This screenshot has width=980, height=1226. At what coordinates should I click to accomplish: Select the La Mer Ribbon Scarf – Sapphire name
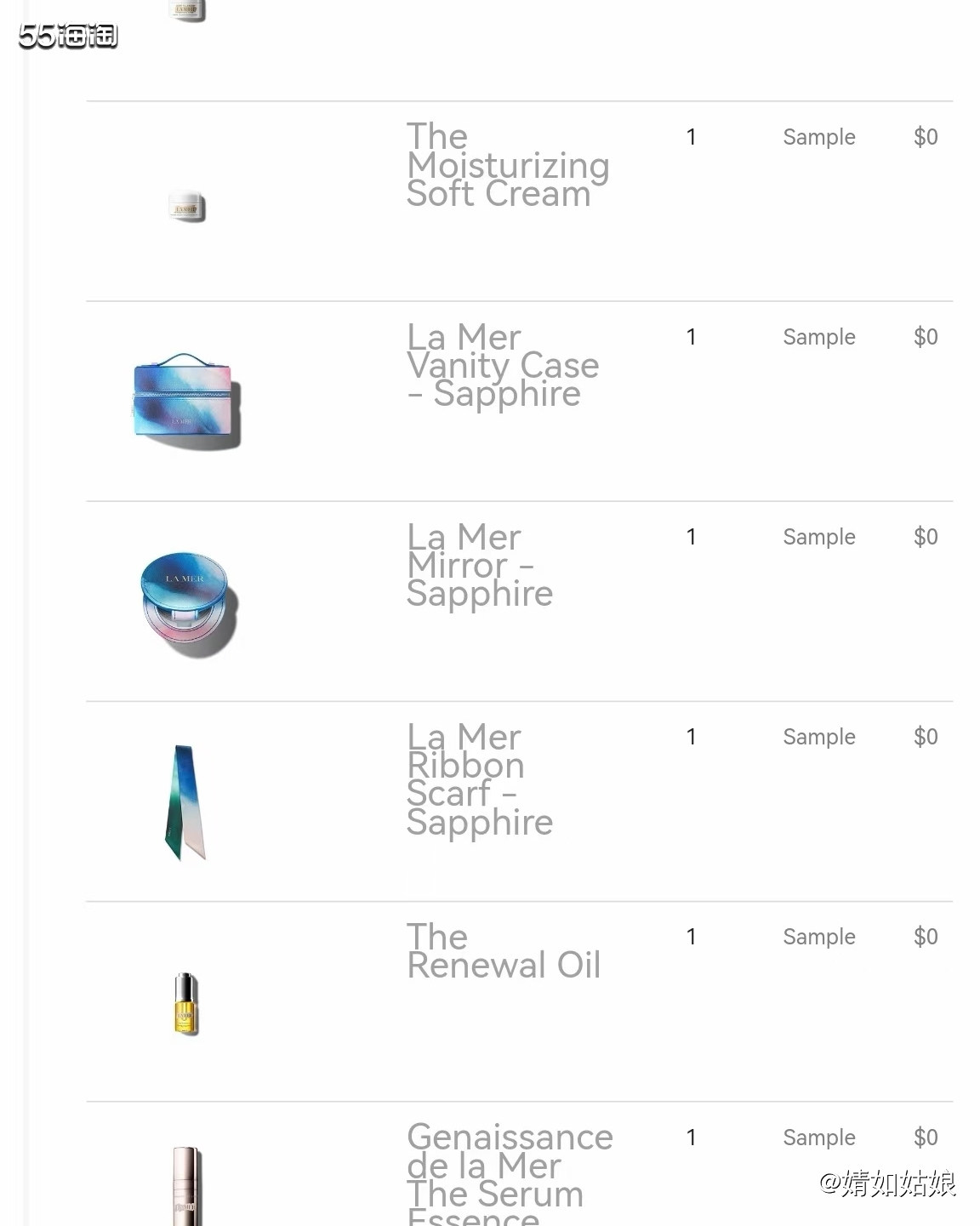pos(480,779)
